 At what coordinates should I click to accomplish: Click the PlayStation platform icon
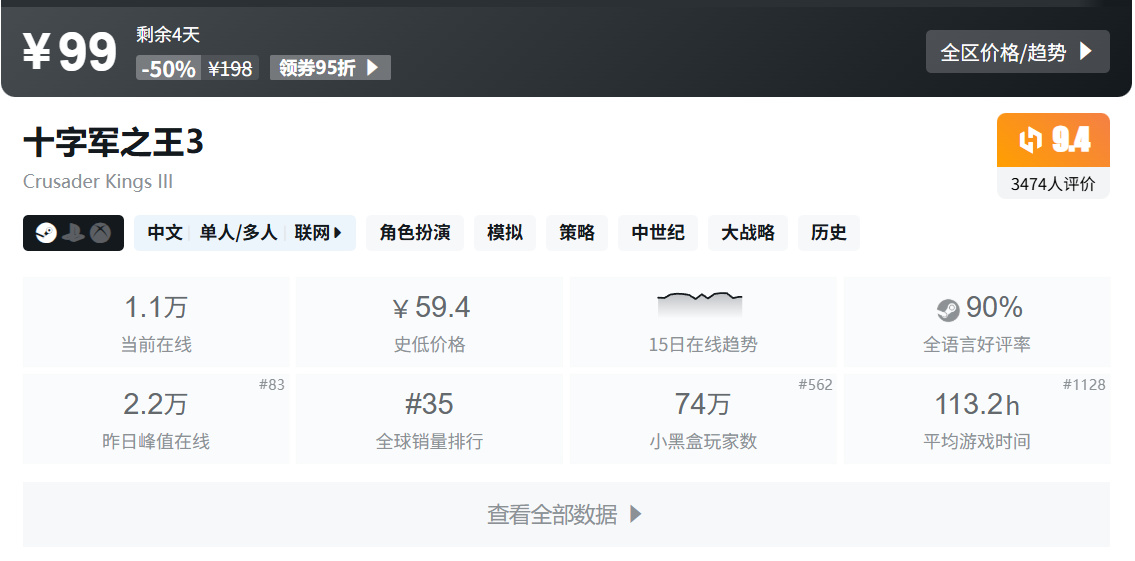[x=73, y=233]
